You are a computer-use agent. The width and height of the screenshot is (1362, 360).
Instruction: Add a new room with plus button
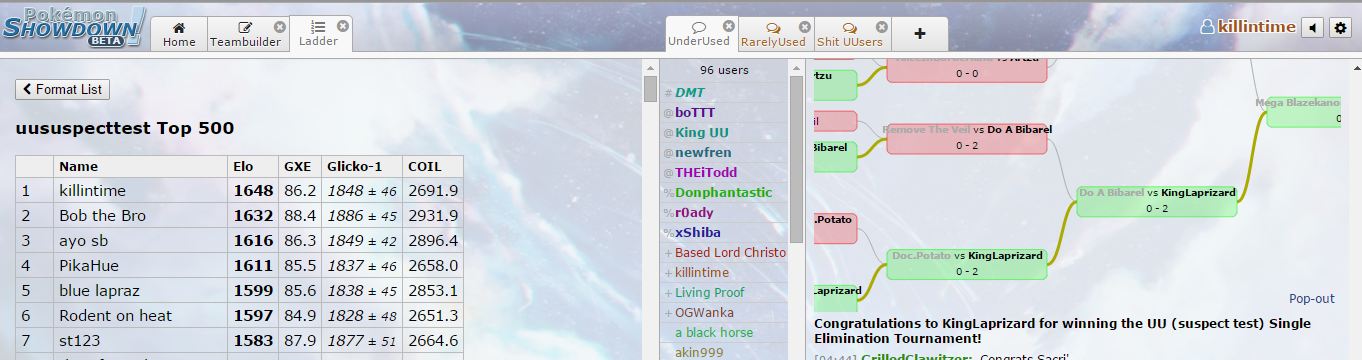pyautogui.click(x=920, y=34)
